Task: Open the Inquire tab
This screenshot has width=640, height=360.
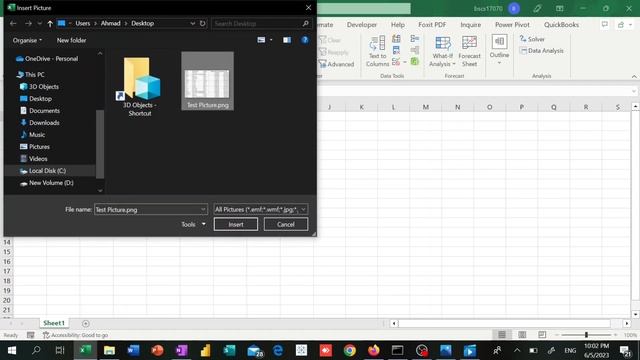Action: point(471,24)
